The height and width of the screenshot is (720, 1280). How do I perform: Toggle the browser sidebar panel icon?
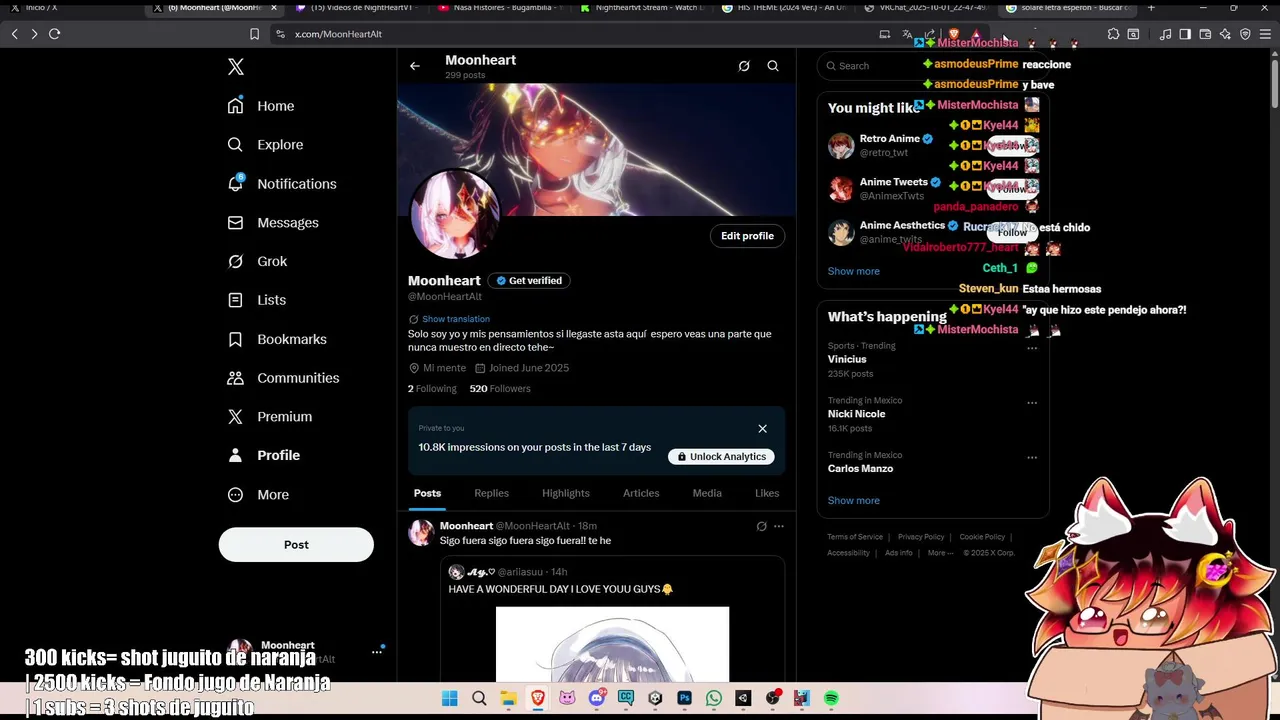[x=1185, y=34]
